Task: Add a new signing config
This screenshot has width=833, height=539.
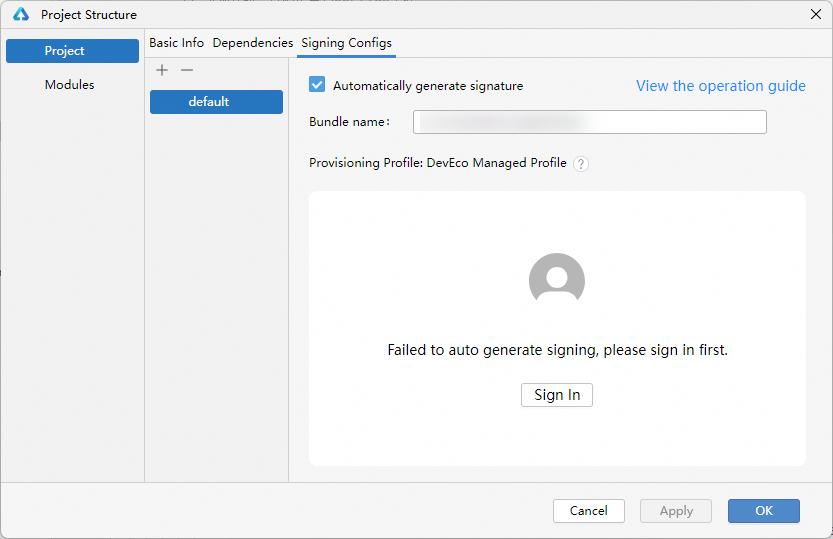Action: click(163, 70)
